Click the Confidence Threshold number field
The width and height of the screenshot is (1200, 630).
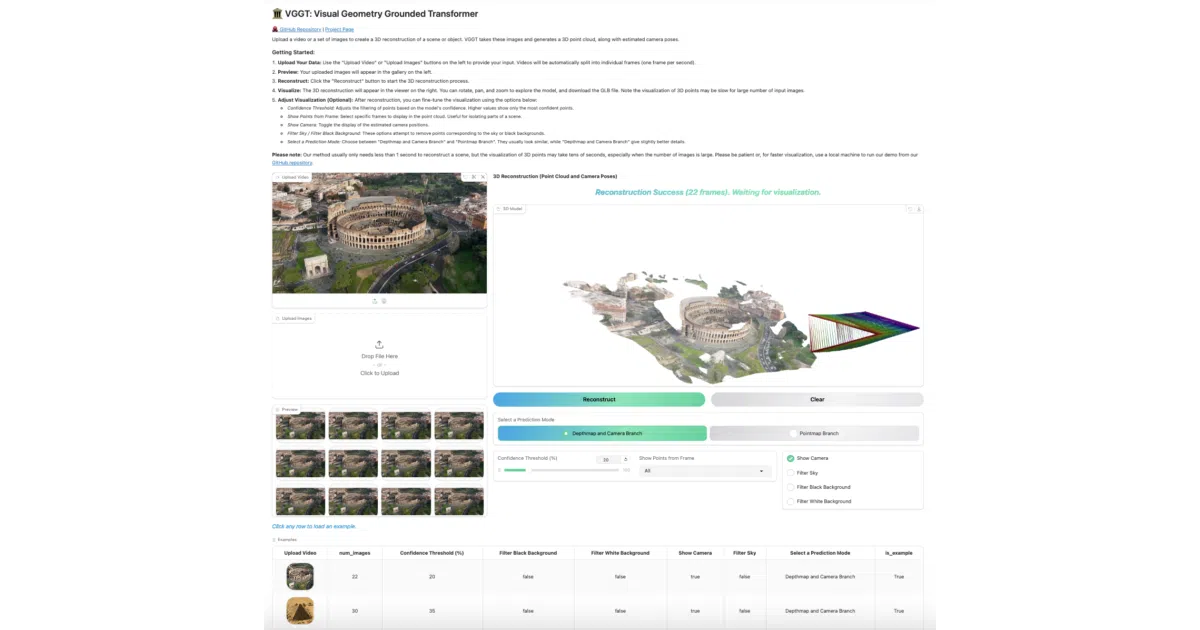click(x=606, y=459)
